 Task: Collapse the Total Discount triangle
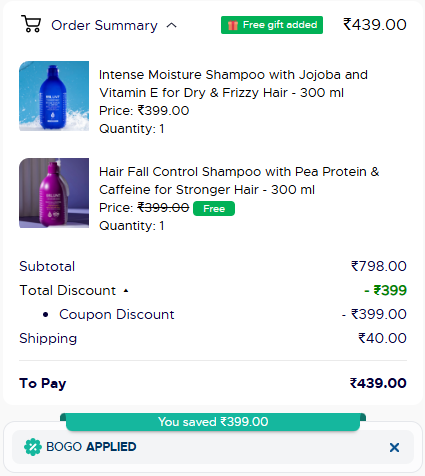(126, 291)
